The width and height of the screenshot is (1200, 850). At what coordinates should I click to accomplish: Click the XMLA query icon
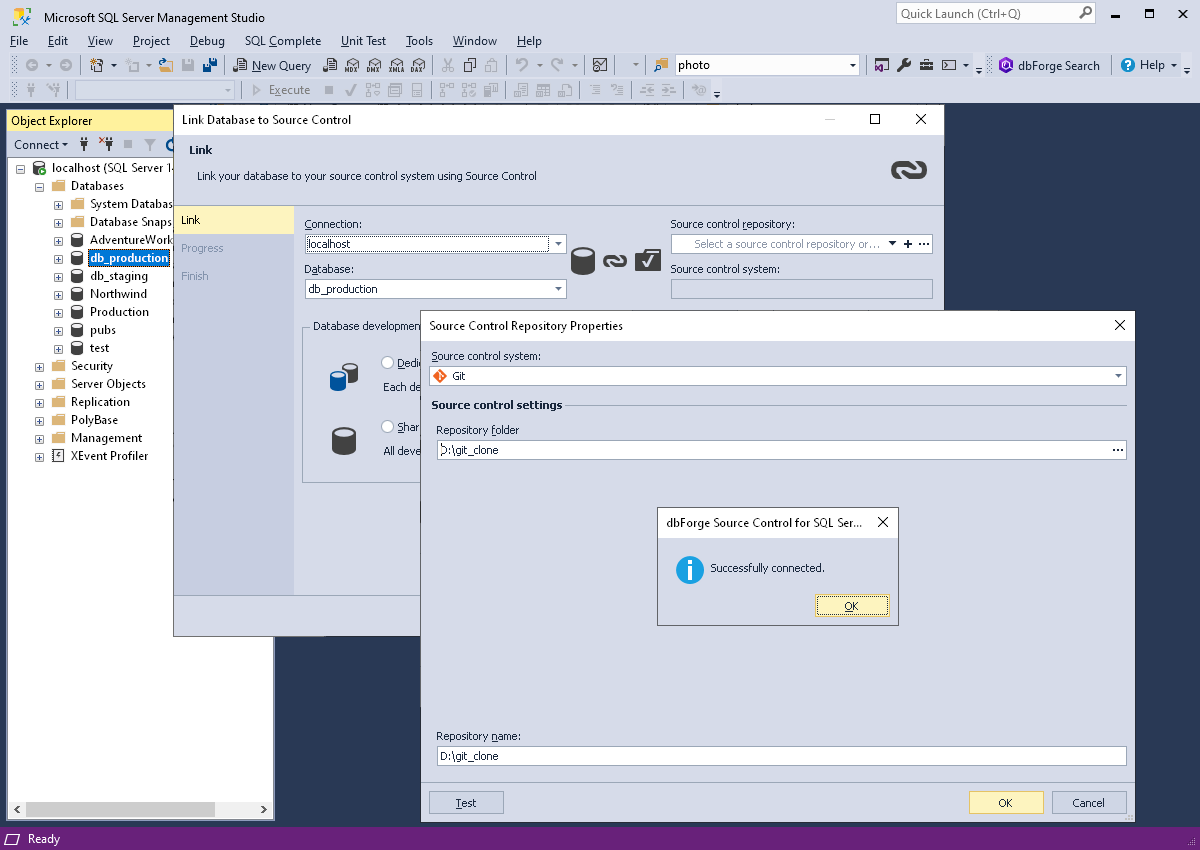(x=395, y=65)
